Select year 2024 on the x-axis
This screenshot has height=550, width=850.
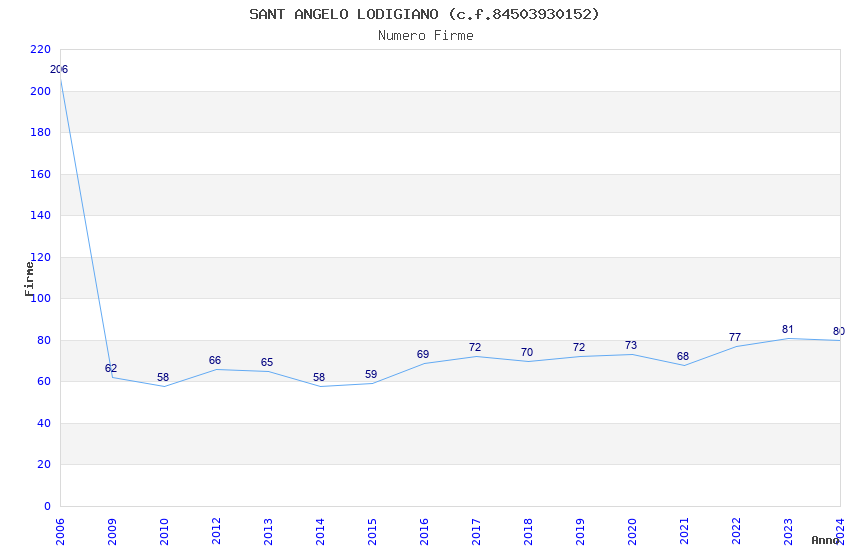[x=841, y=531]
